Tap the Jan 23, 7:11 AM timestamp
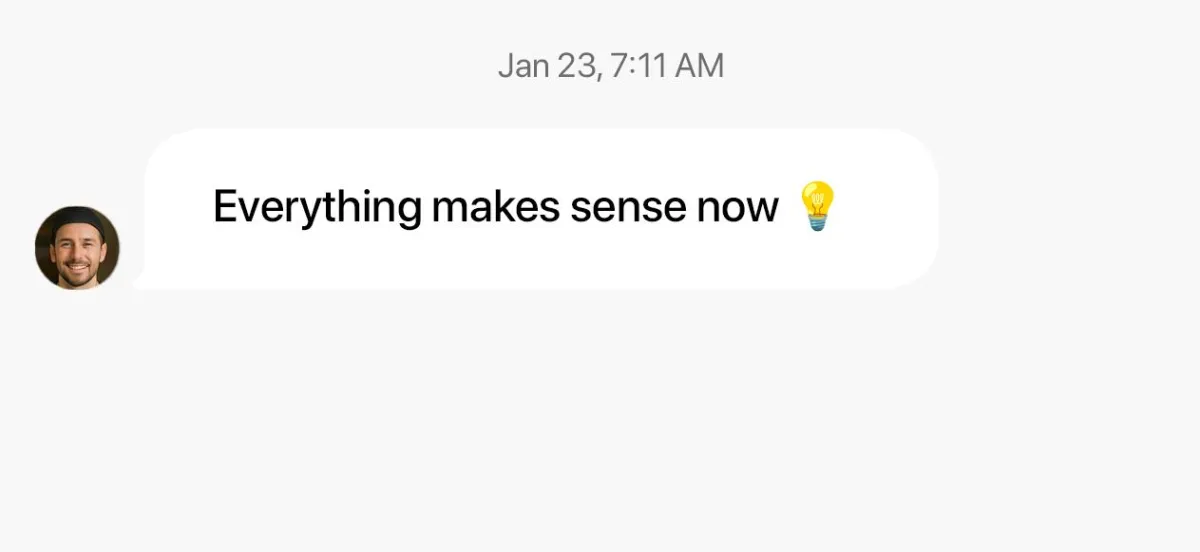The width and height of the screenshot is (1200, 552). coord(610,66)
